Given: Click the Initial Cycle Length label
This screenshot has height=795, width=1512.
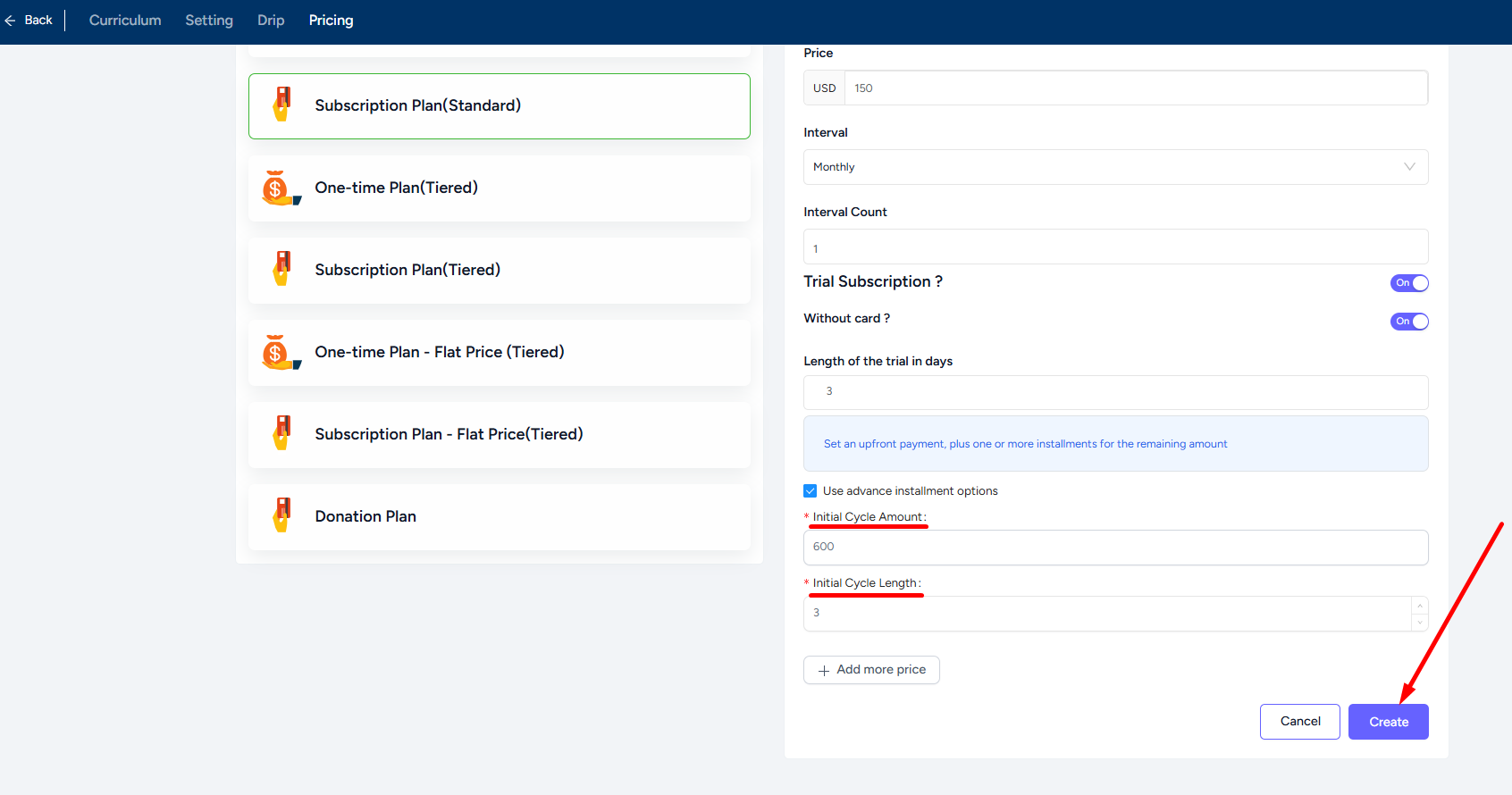Looking at the screenshot, I should (x=866, y=583).
